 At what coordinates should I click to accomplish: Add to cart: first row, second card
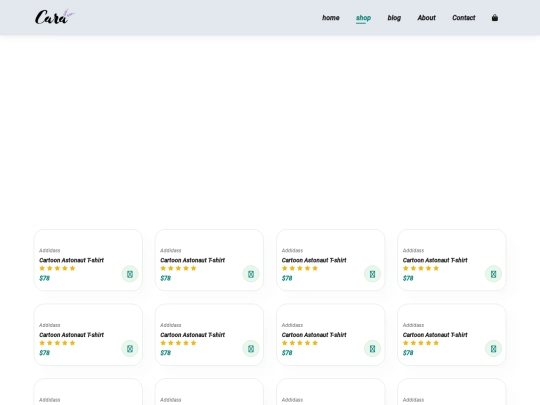point(251,274)
